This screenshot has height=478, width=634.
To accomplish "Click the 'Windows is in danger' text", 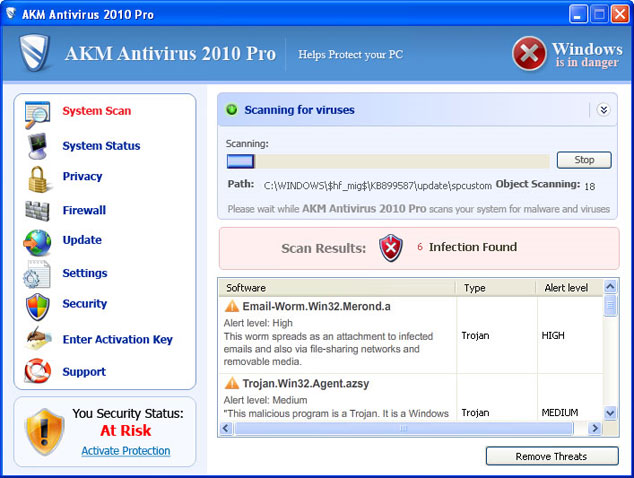I will tap(587, 55).
